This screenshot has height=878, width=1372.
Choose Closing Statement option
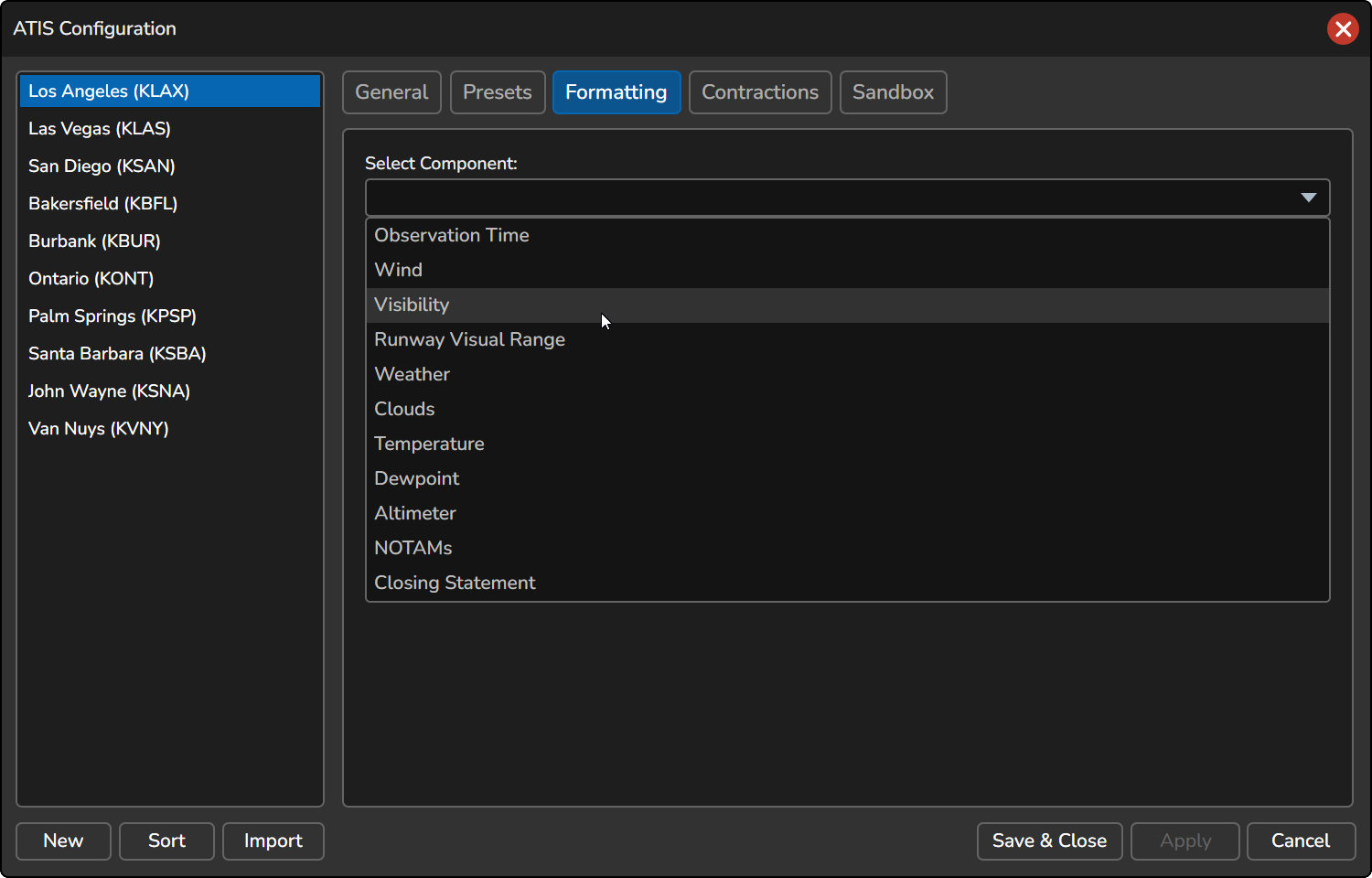pyautogui.click(x=455, y=584)
